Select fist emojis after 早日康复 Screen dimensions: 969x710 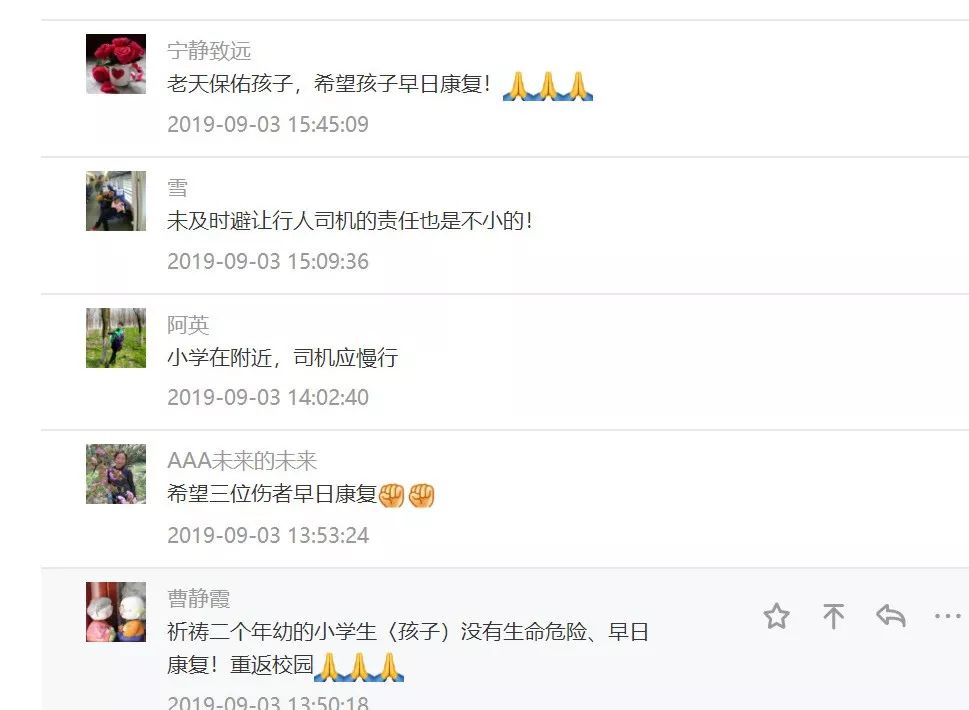coord(407,495)
